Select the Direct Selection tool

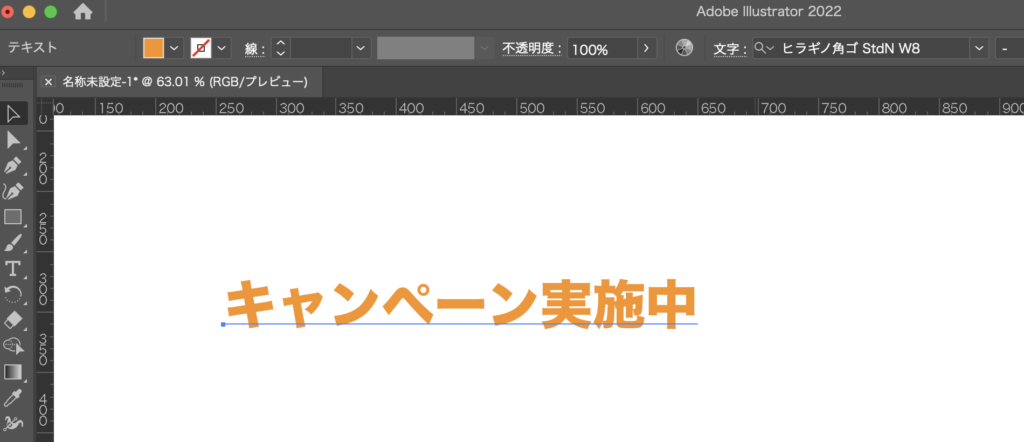pyautogui.click(x=13, y=140)
